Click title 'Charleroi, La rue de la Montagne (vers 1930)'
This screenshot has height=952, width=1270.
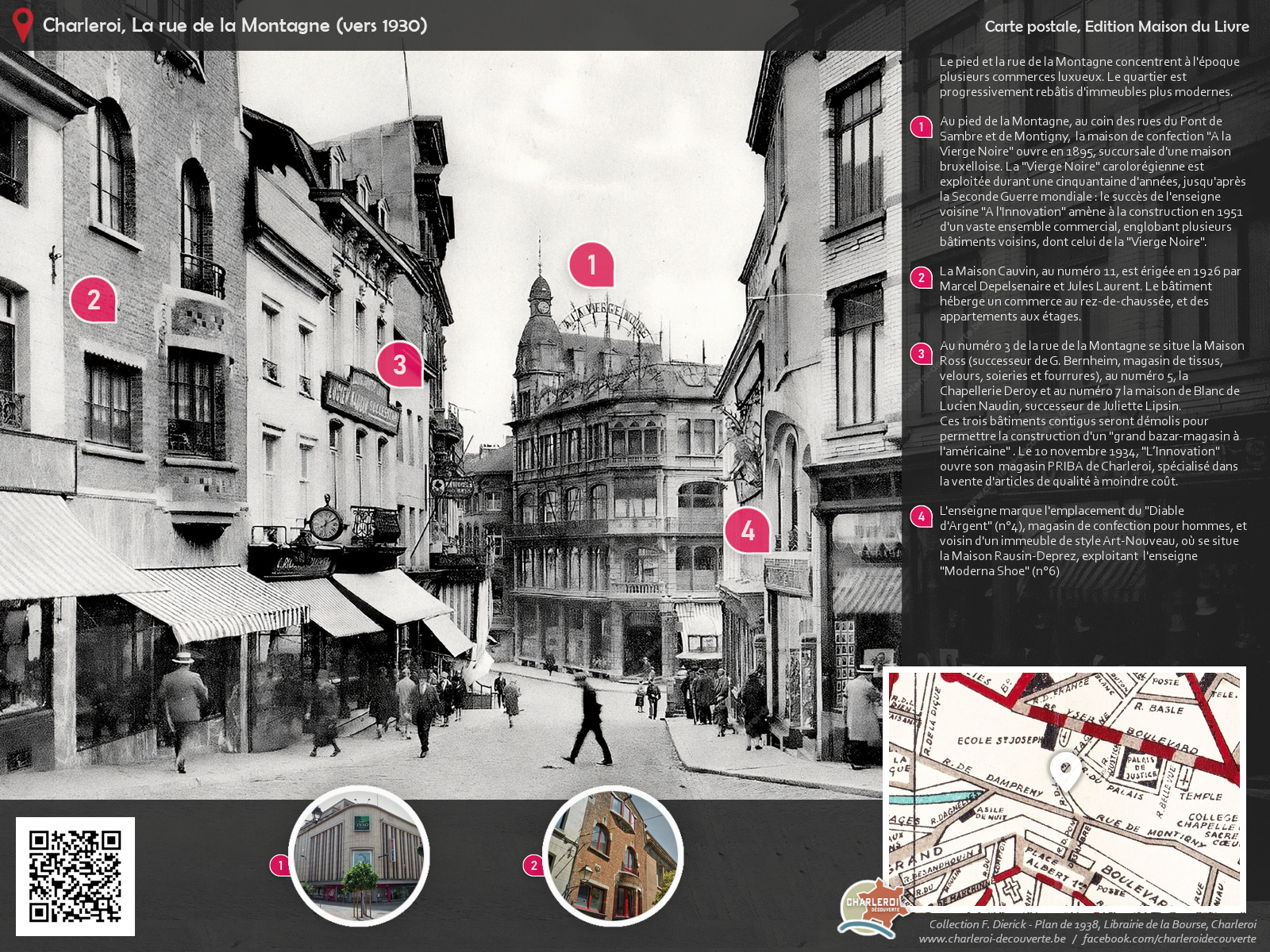point(235,25)
